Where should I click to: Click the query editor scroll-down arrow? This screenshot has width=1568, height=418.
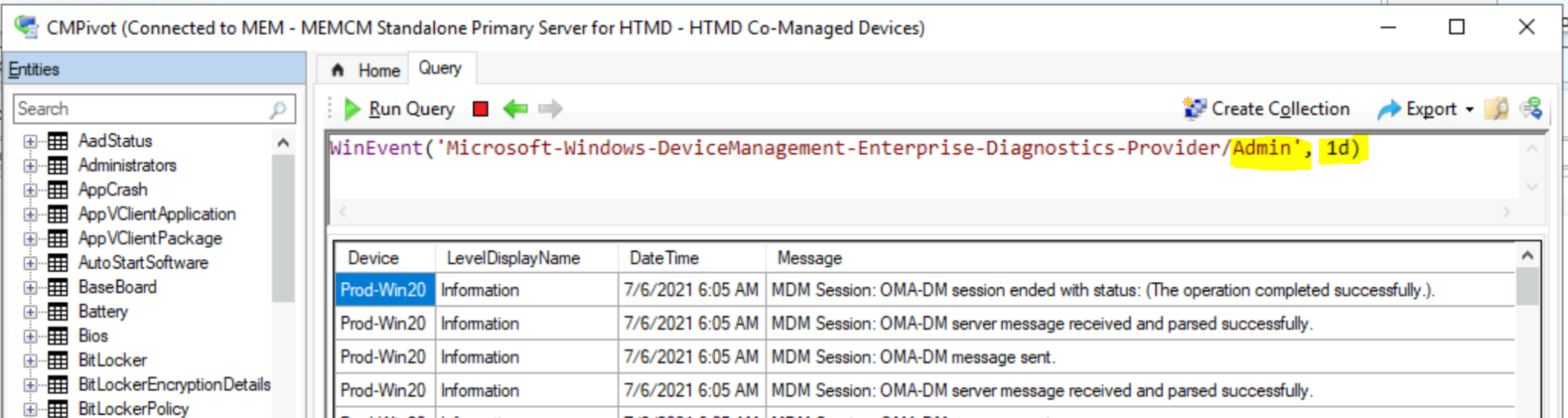1532,186
